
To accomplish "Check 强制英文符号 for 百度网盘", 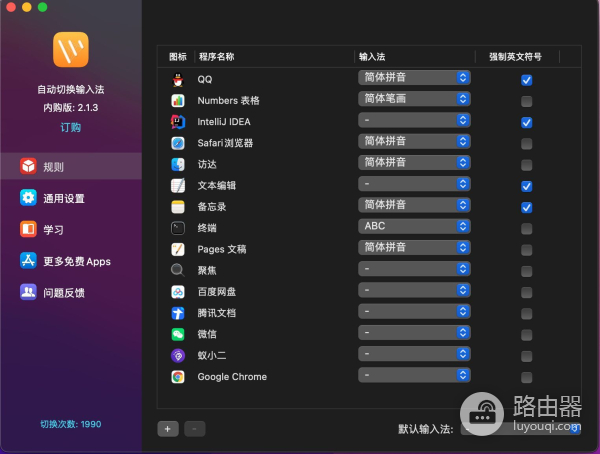I will (x=527, y=292).
